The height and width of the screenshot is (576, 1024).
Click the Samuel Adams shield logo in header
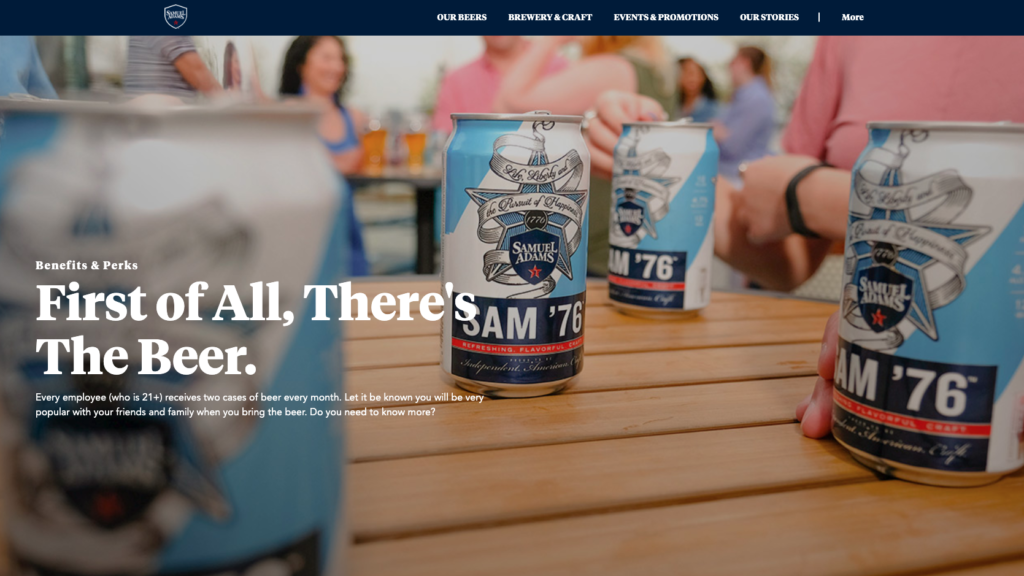point(176,16)
